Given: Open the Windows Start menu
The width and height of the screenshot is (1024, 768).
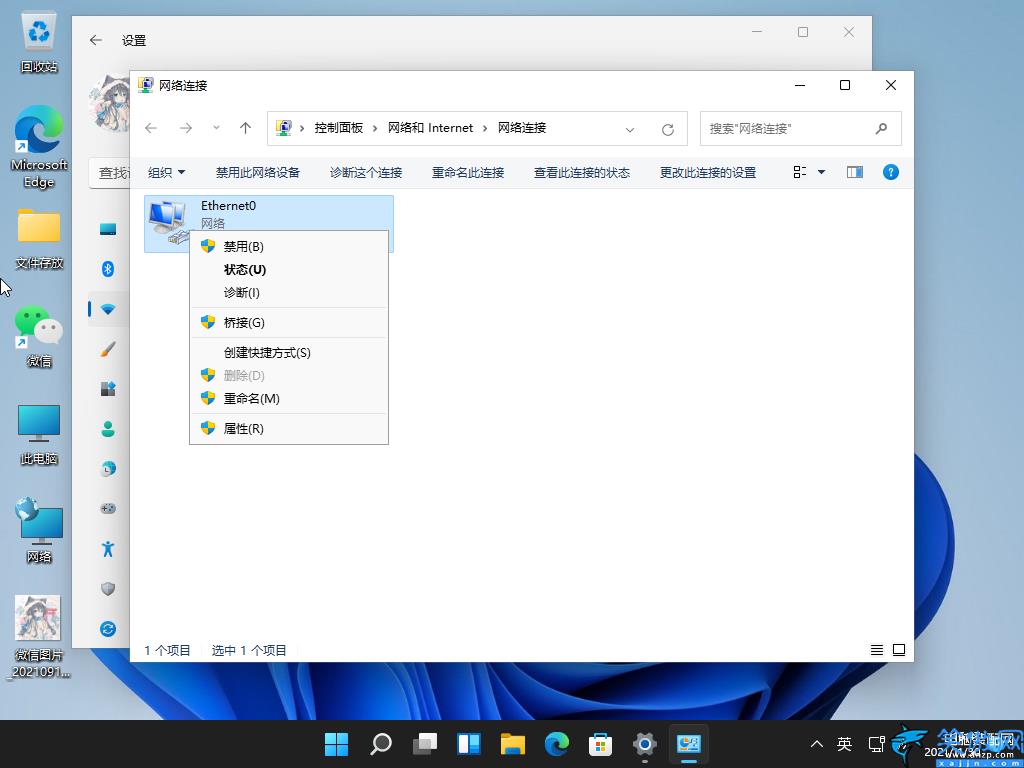Looking at the screenshot, I should [337, 743].
